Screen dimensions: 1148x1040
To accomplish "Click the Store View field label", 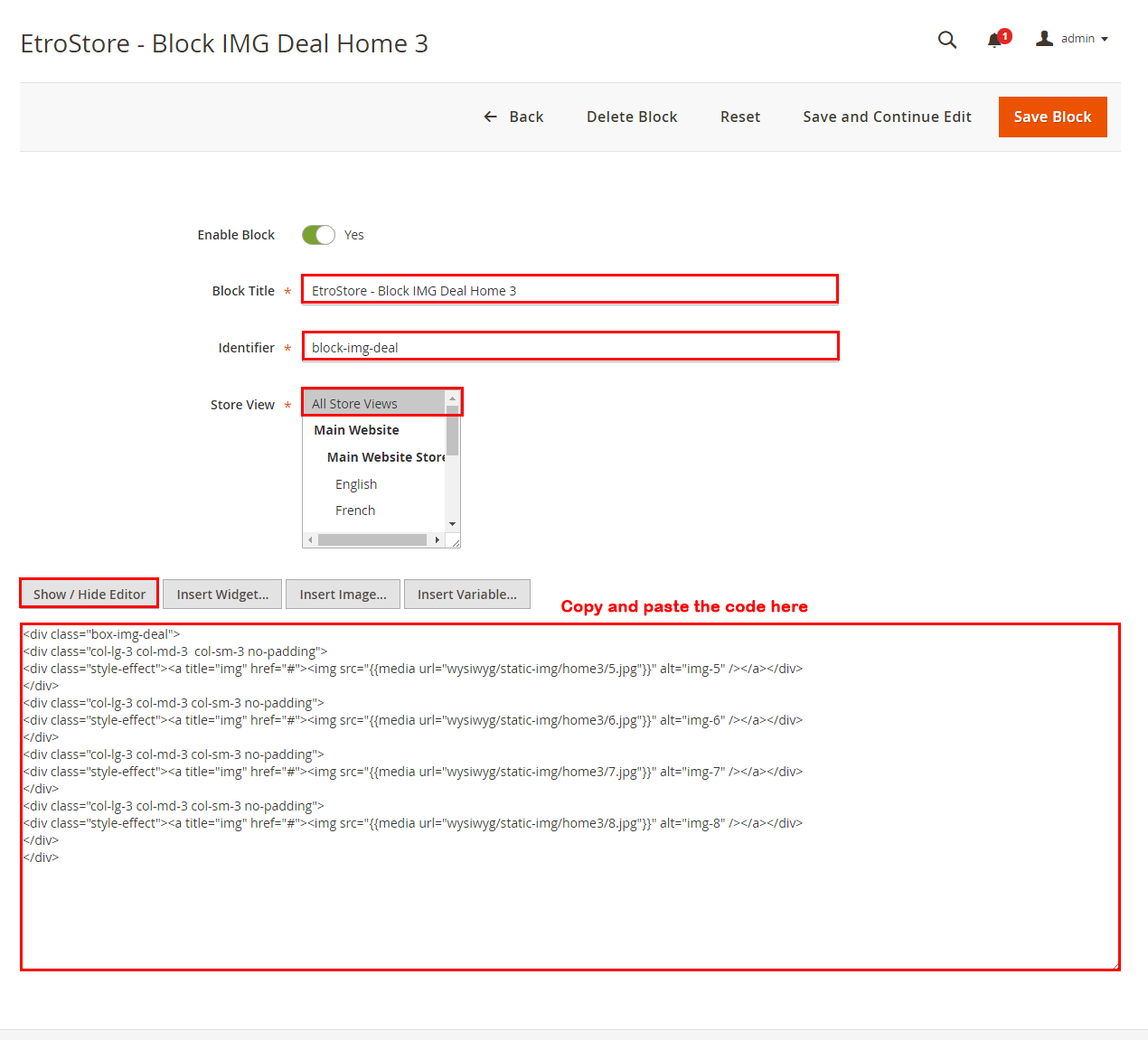I will pyautogui.click(x=242, y=405).
